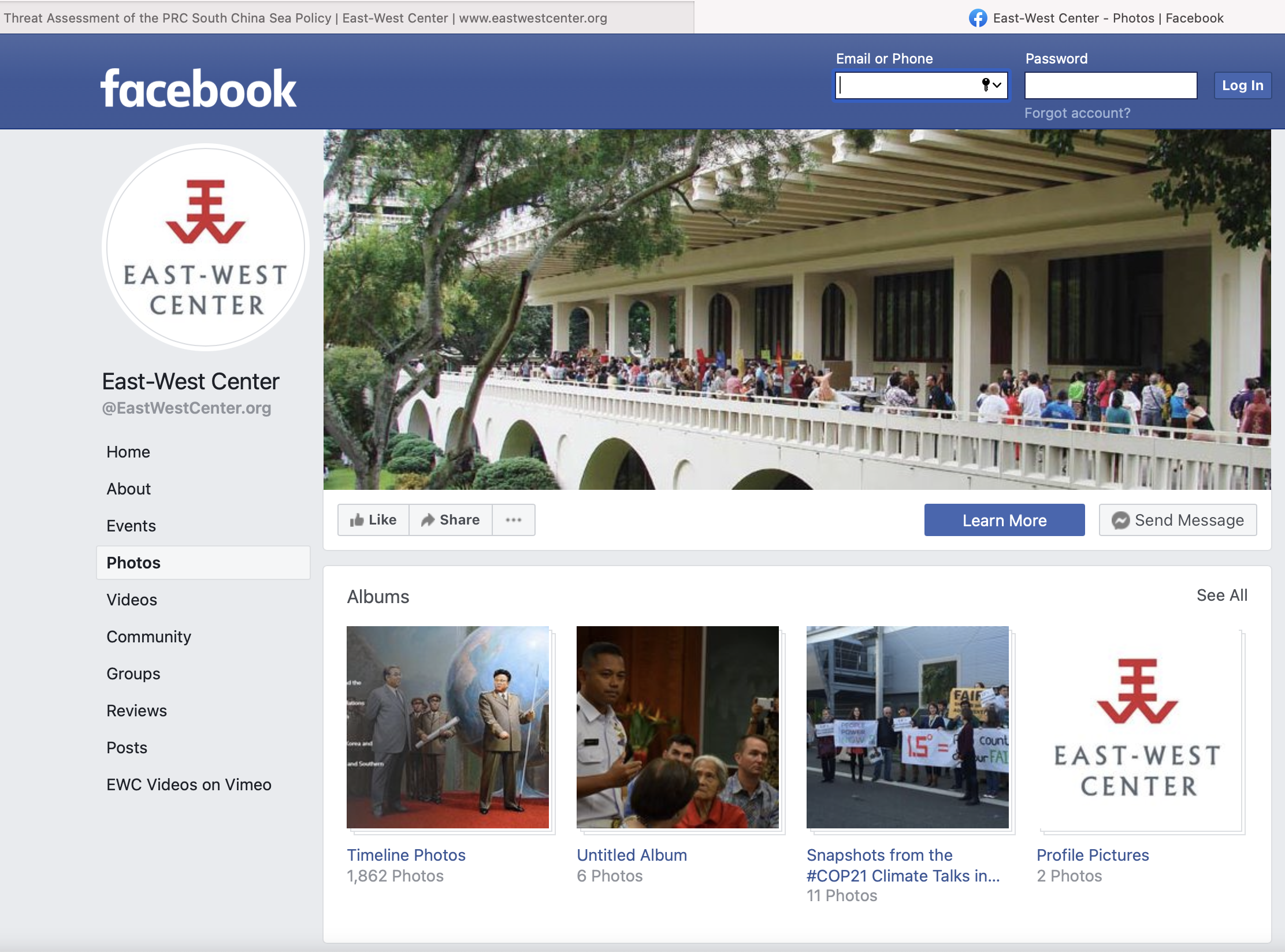Click See All albums link
The height and width of the screenshot is (952, 1285).
[x=1222, y=595]
